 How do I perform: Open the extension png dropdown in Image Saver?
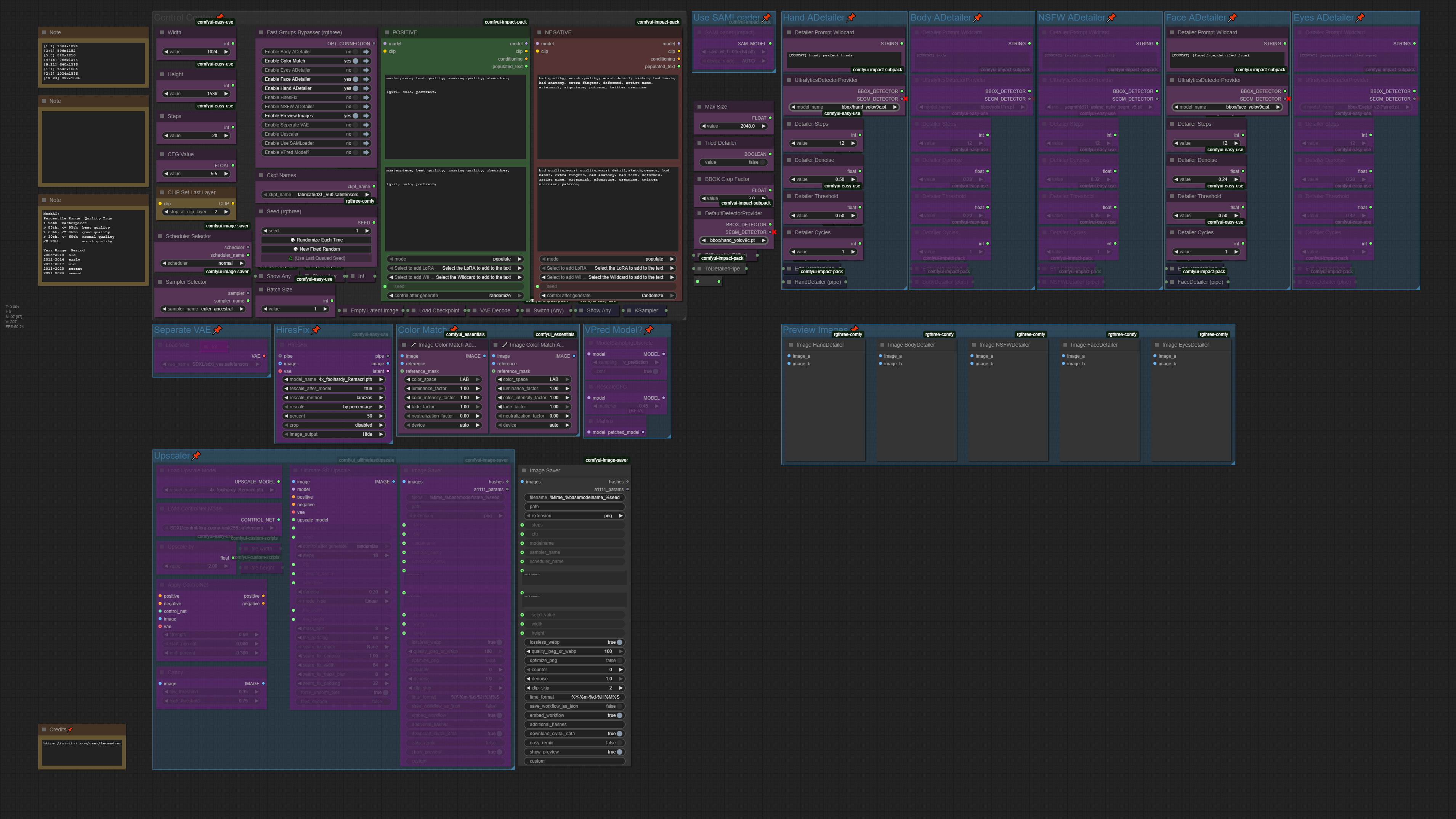click(574, 516)
